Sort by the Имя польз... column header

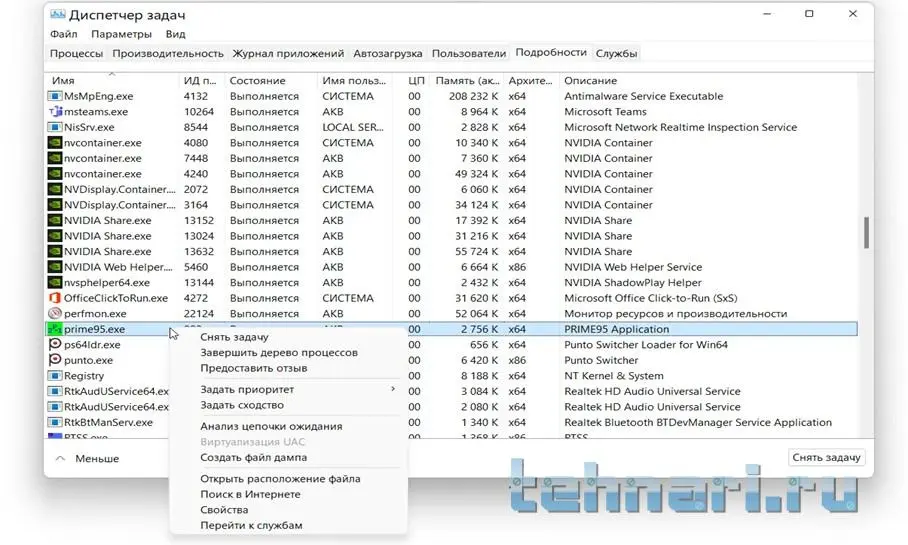354,81
